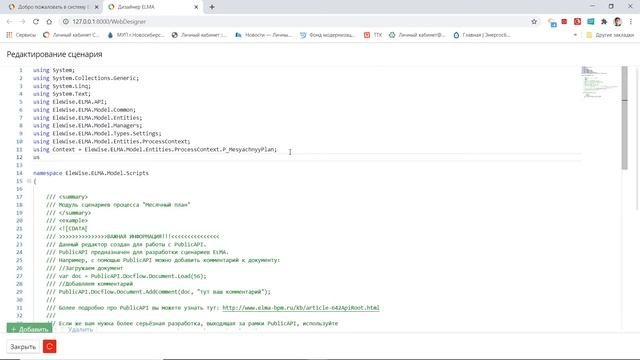Image resolution: width=640 pixels, height=360 pixels.
Task: Click the 'using Context = EleWise.ELMA...' line
Action: coord(155,149)
